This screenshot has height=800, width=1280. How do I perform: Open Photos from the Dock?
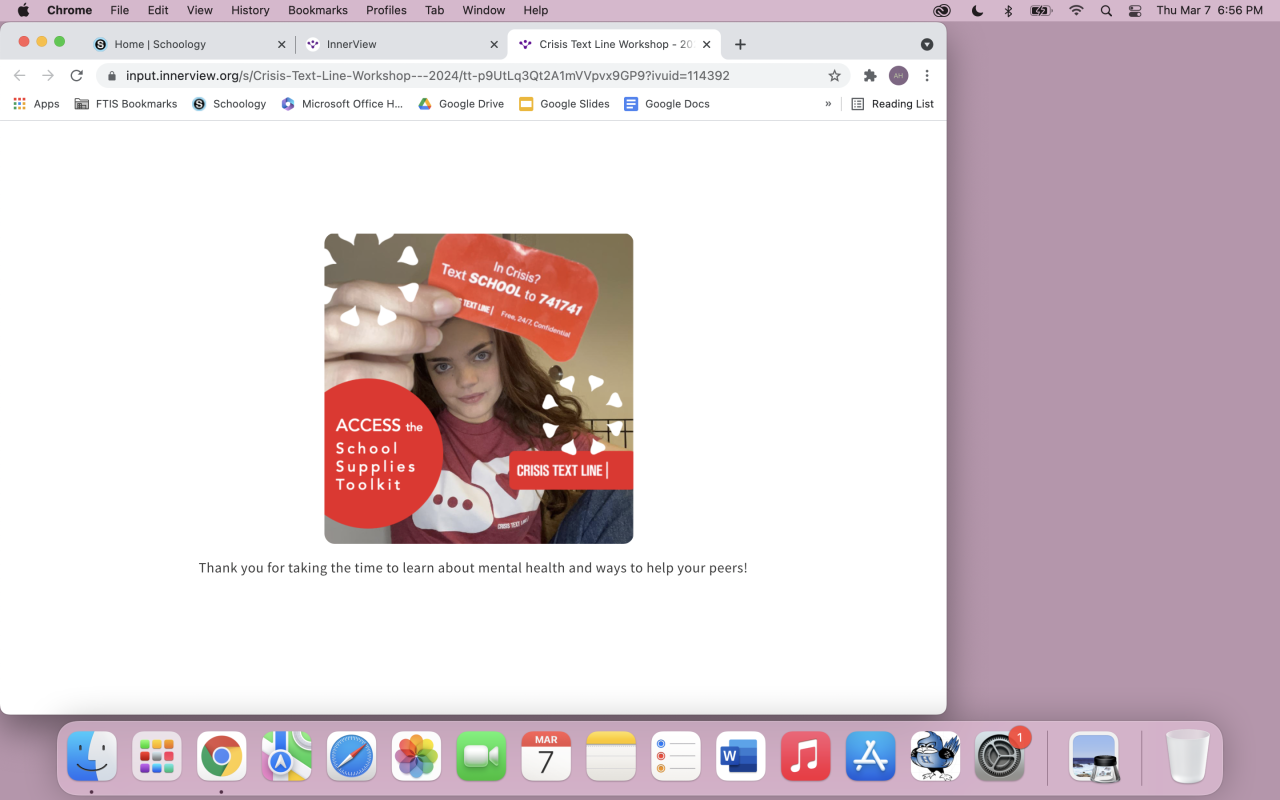pos(416,756)
